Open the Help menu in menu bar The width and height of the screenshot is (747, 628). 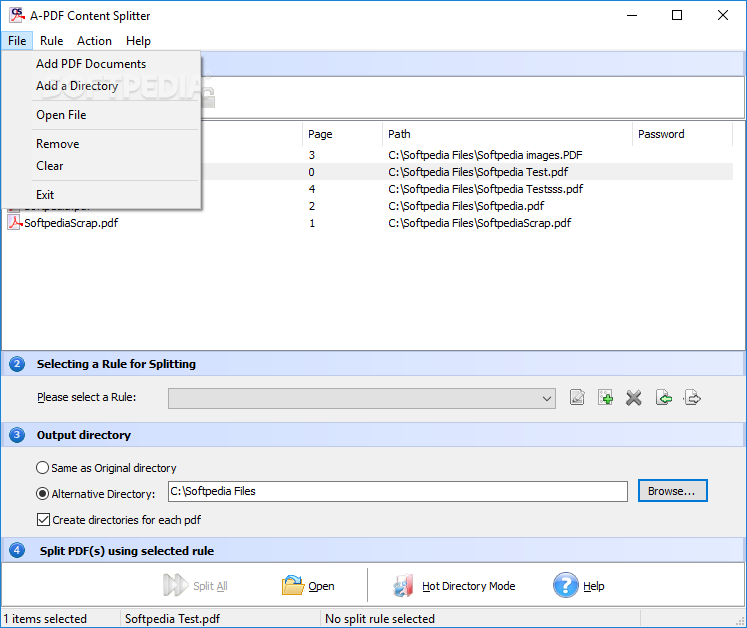coord(138,41)
